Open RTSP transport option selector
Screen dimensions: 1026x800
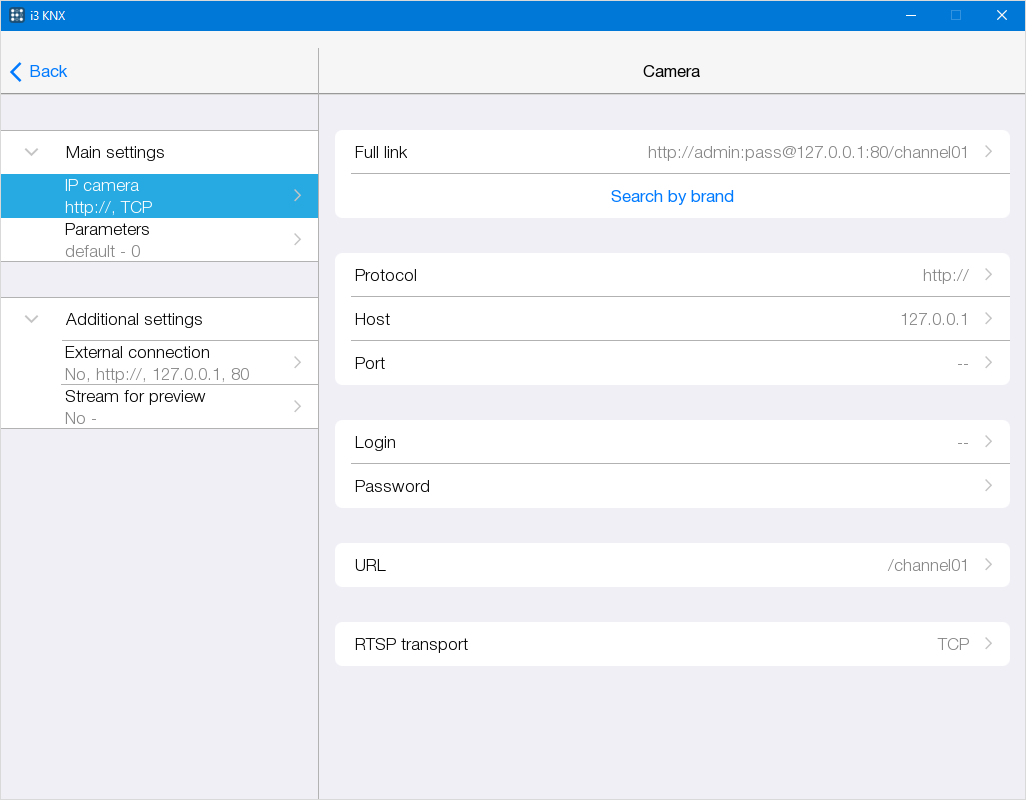[x=672, y=644]
